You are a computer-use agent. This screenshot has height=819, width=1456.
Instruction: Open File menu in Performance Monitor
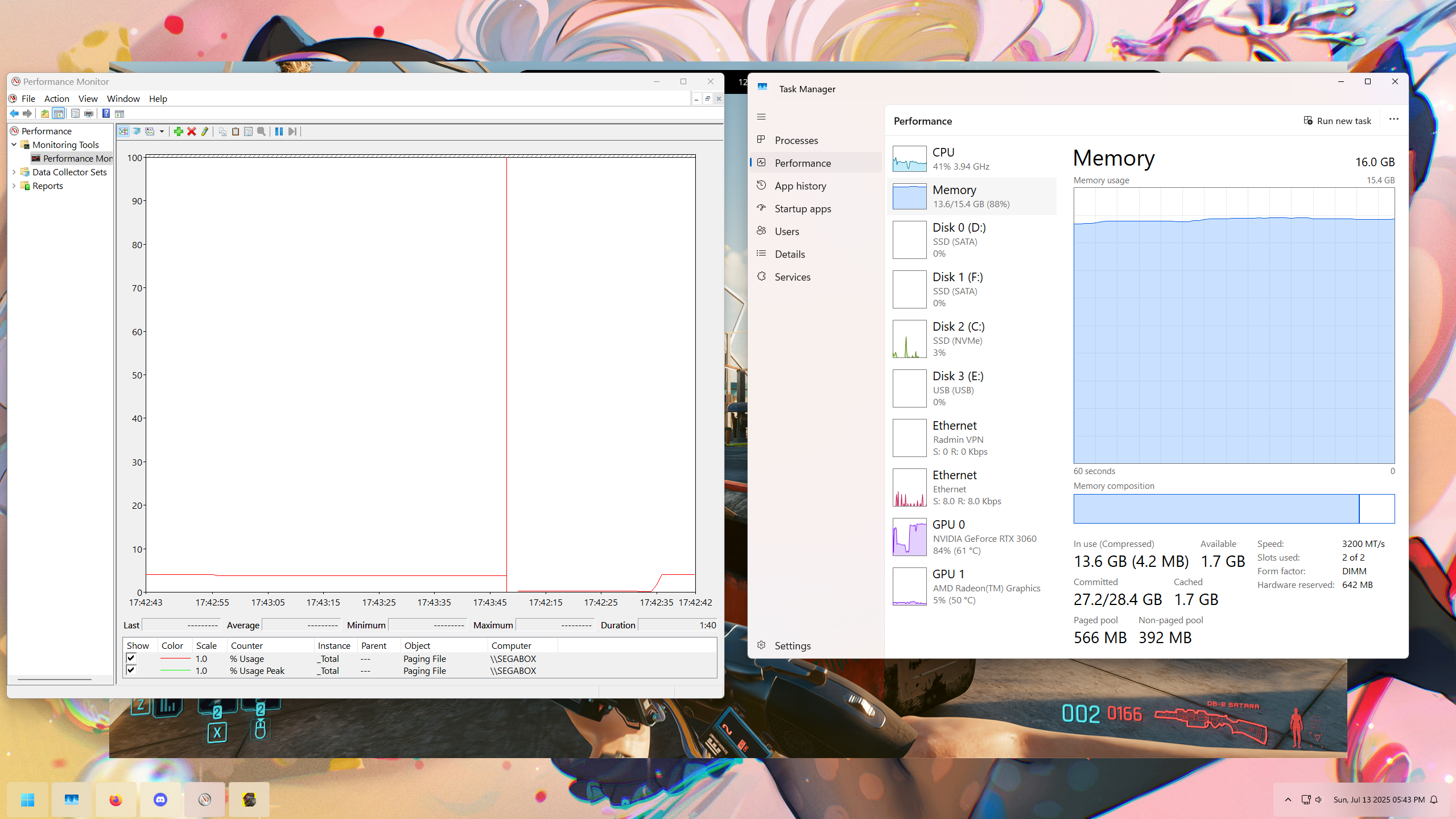[x=28, y=99]
